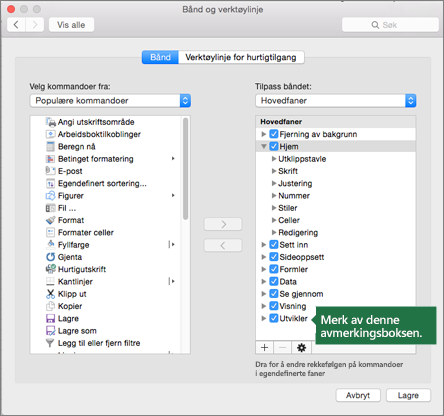Click the Kantlinjer borders icon
This screenshot has height=416, width=444.
50,282
